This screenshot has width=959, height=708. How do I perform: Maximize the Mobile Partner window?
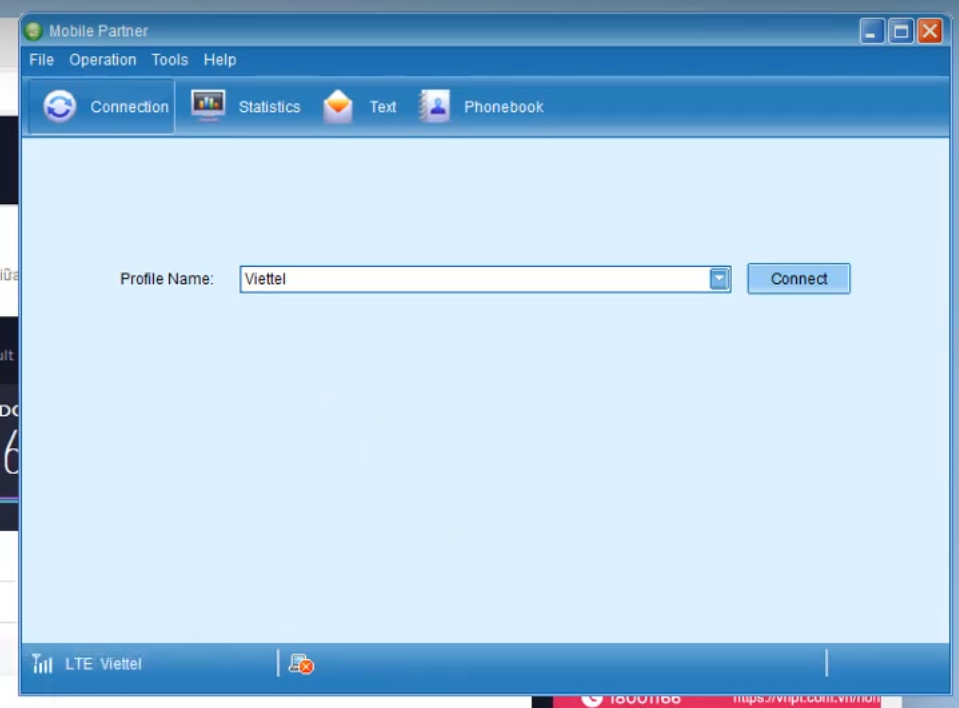pyautogui.click(x=900, y=31)
